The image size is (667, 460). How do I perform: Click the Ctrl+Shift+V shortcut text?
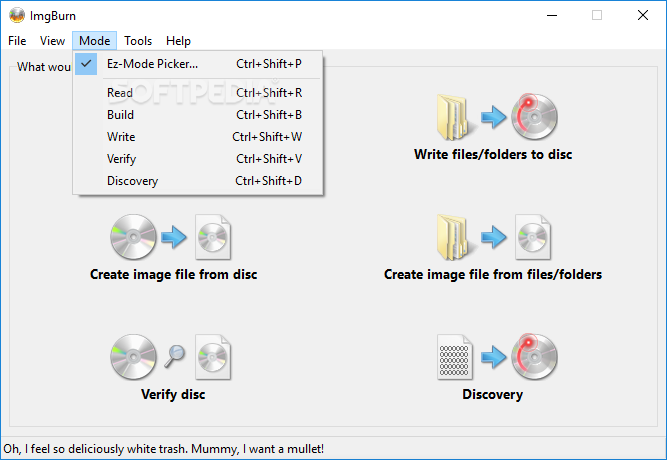pos(269,159)
